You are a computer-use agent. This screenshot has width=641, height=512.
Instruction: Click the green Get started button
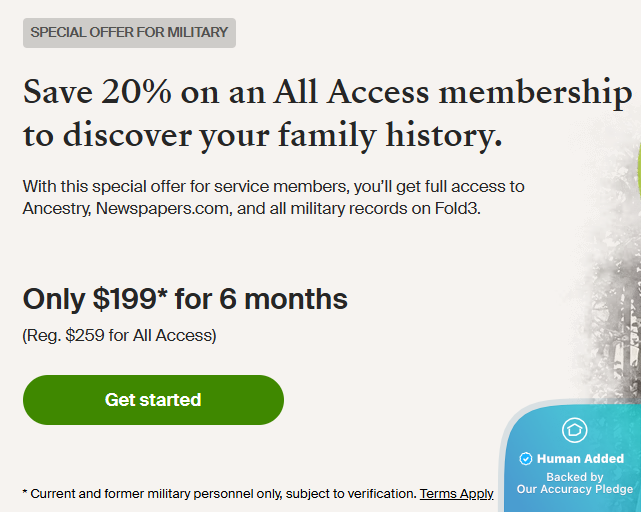pyautogui.click(x=153, y=400)
